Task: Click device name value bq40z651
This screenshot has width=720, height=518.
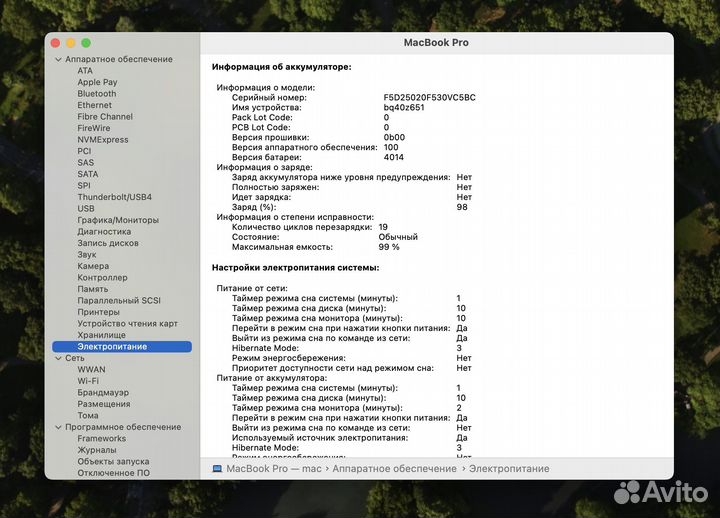Action: [404, 107]
